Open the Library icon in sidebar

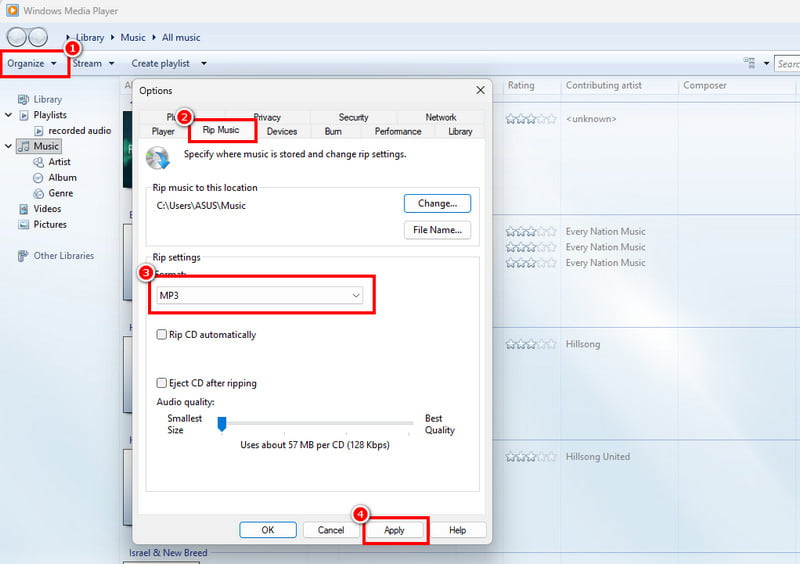pyautogui.click(x=23, y=100)
